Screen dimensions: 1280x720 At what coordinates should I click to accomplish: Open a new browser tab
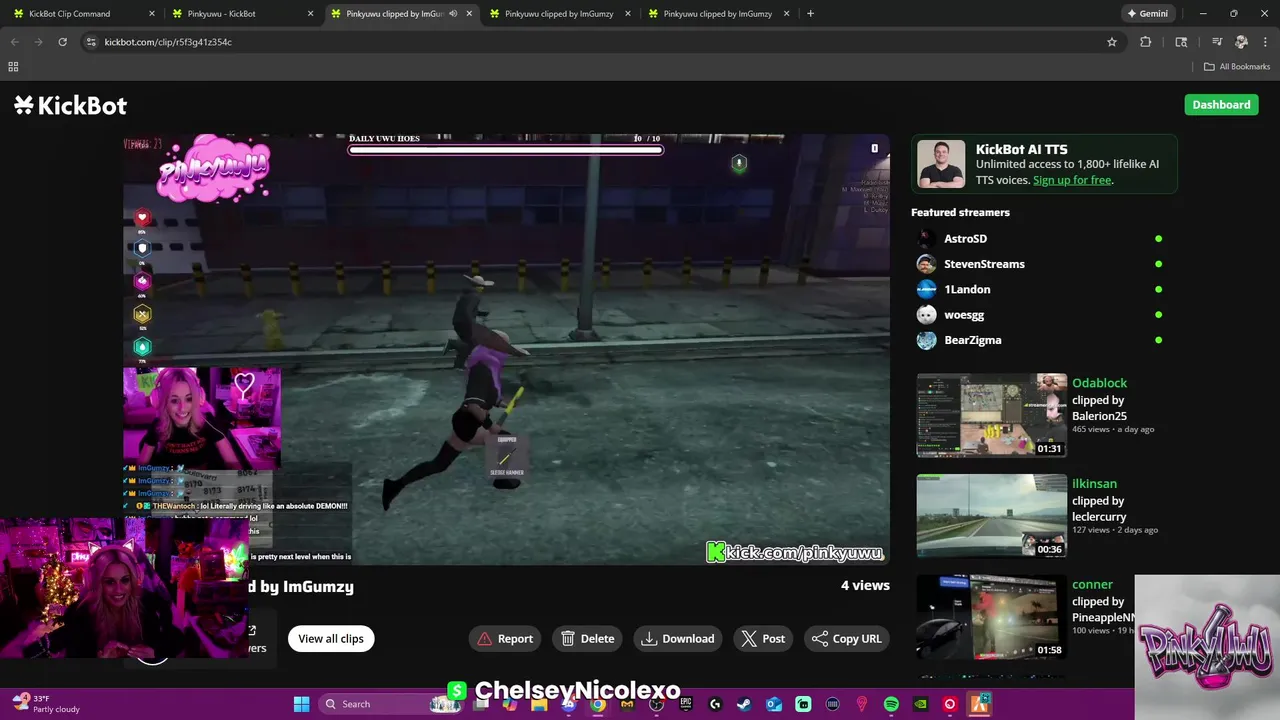pyautogui.click(x=810, y=14)
